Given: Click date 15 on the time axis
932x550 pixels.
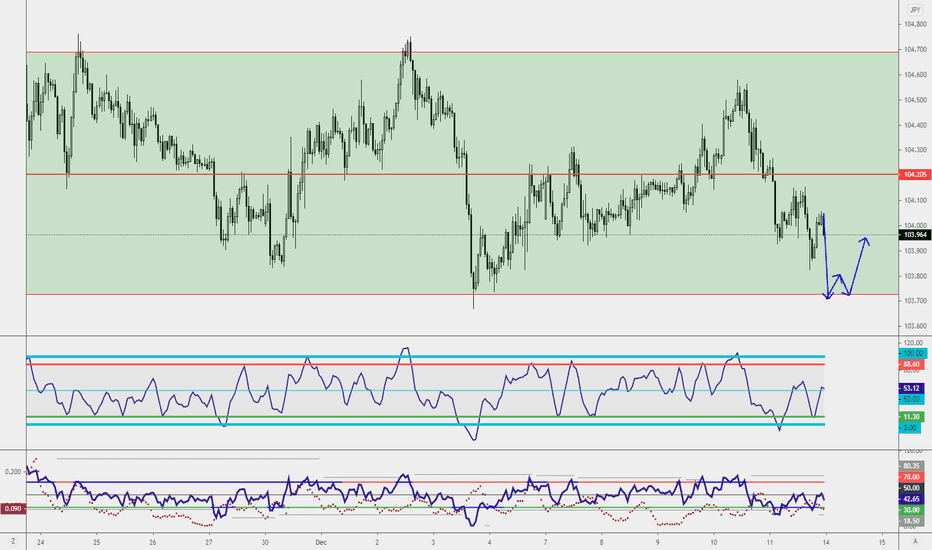Looking at the screenshot, I should [882, 542].
